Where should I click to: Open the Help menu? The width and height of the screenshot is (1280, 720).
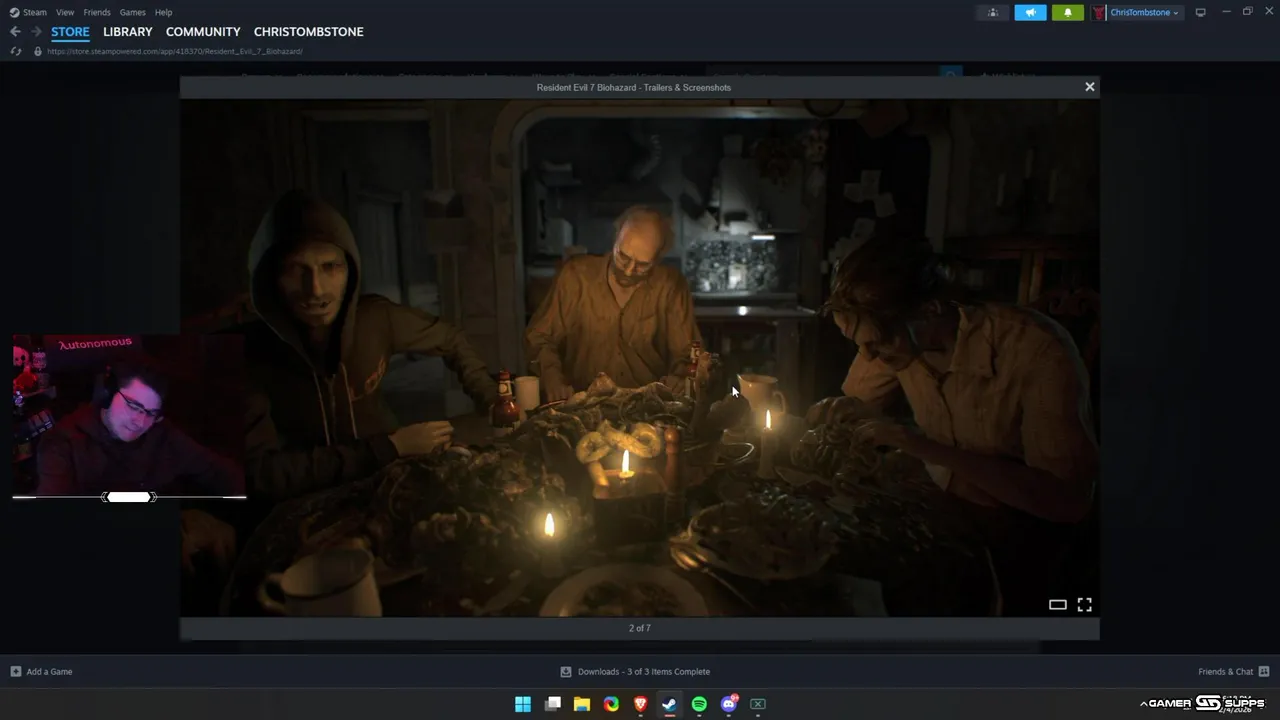[x=163, y=12]
